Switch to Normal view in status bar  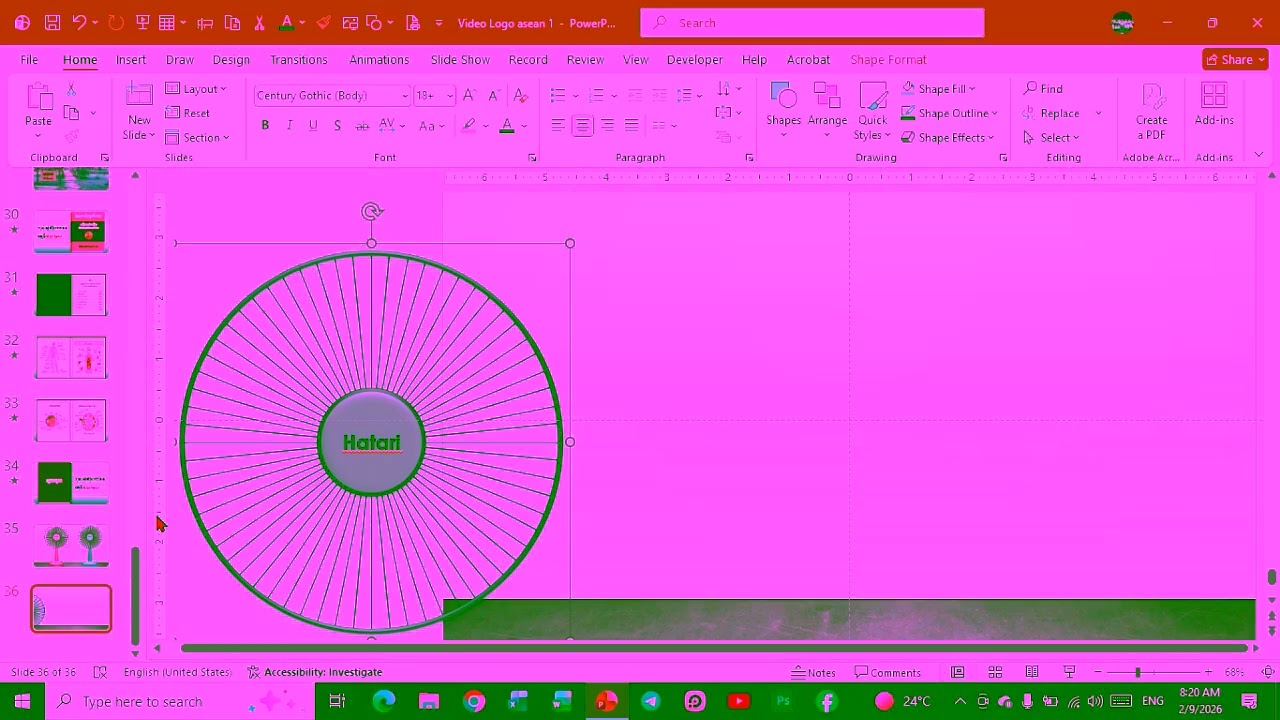coord(958,672)
